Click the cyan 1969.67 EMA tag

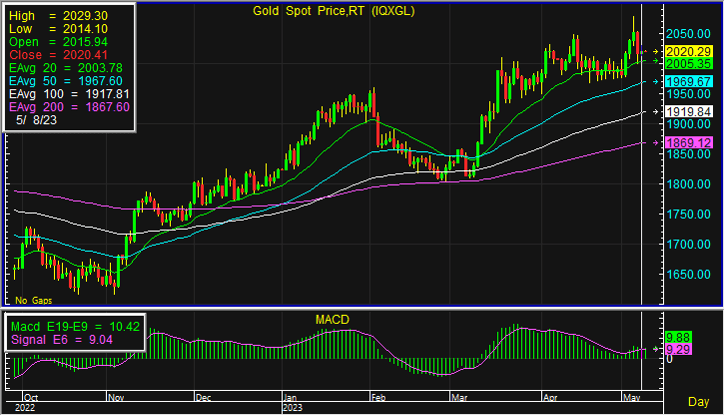687,81
